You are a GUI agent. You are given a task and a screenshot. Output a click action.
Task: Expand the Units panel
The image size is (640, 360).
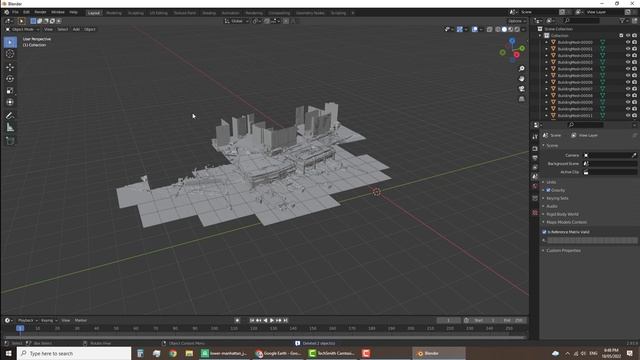tap(543, 182)
